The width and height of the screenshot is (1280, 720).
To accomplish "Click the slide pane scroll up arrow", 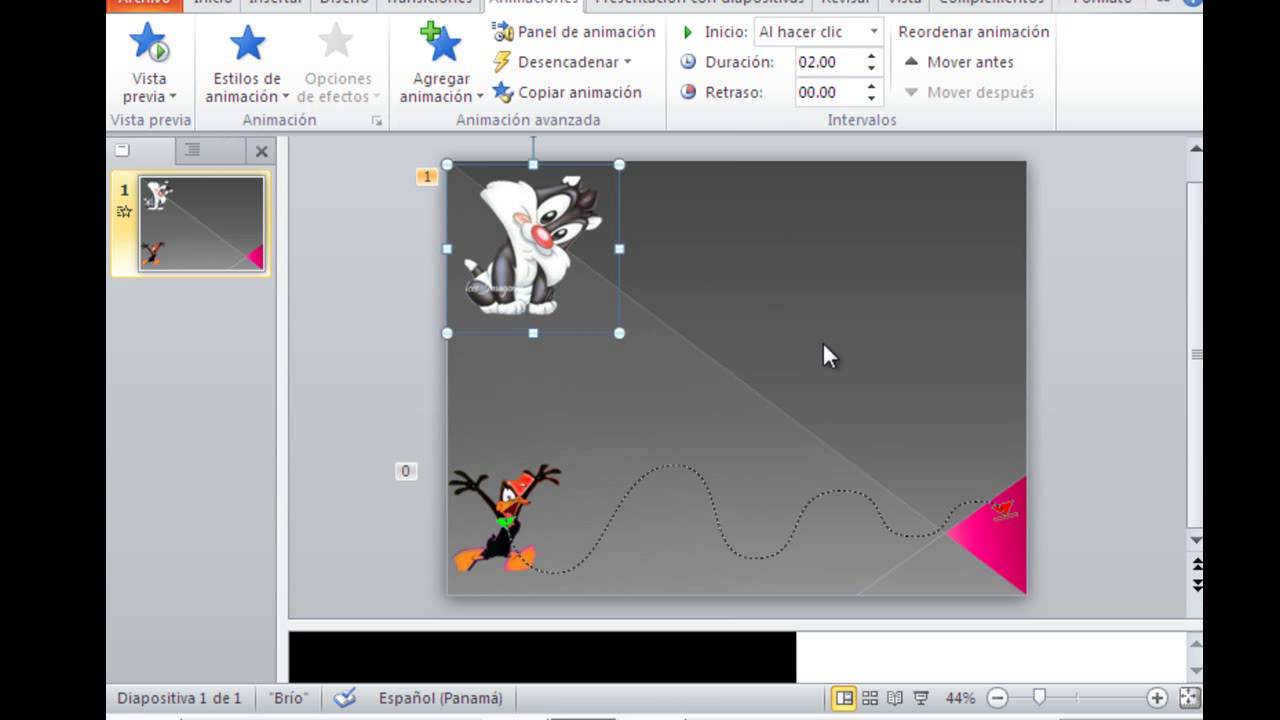I will 1195,148.
